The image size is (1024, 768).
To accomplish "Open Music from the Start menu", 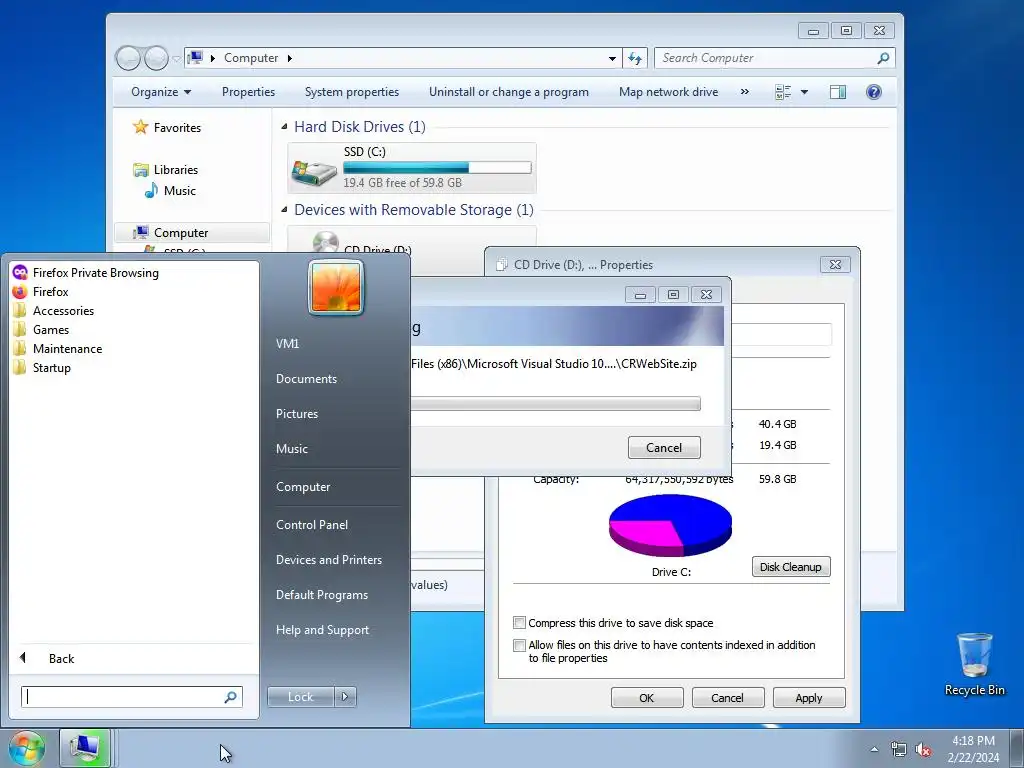I will 291,449.
